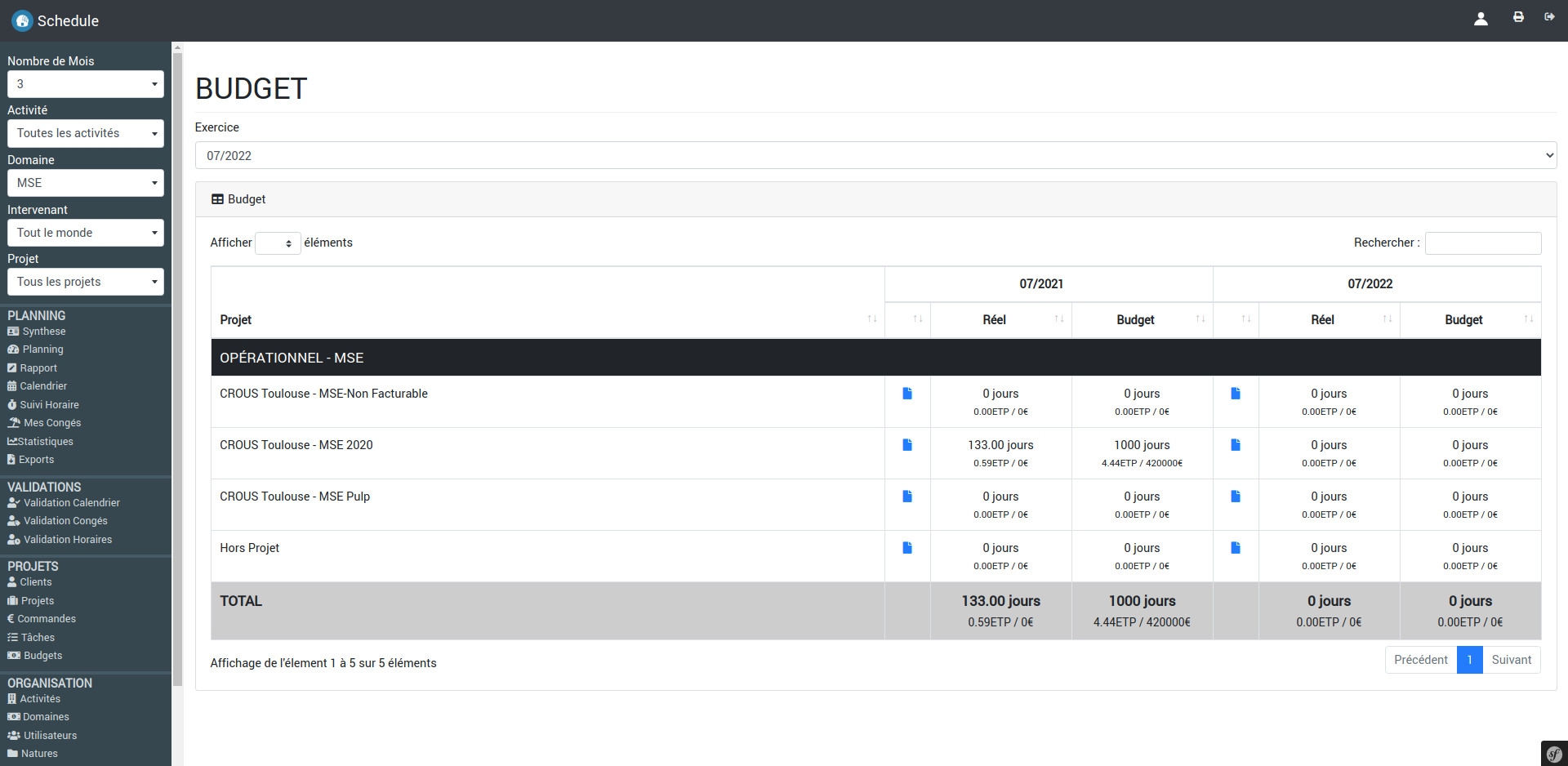Click the sidebar vertical scrollbar

[x=177, y=367]
